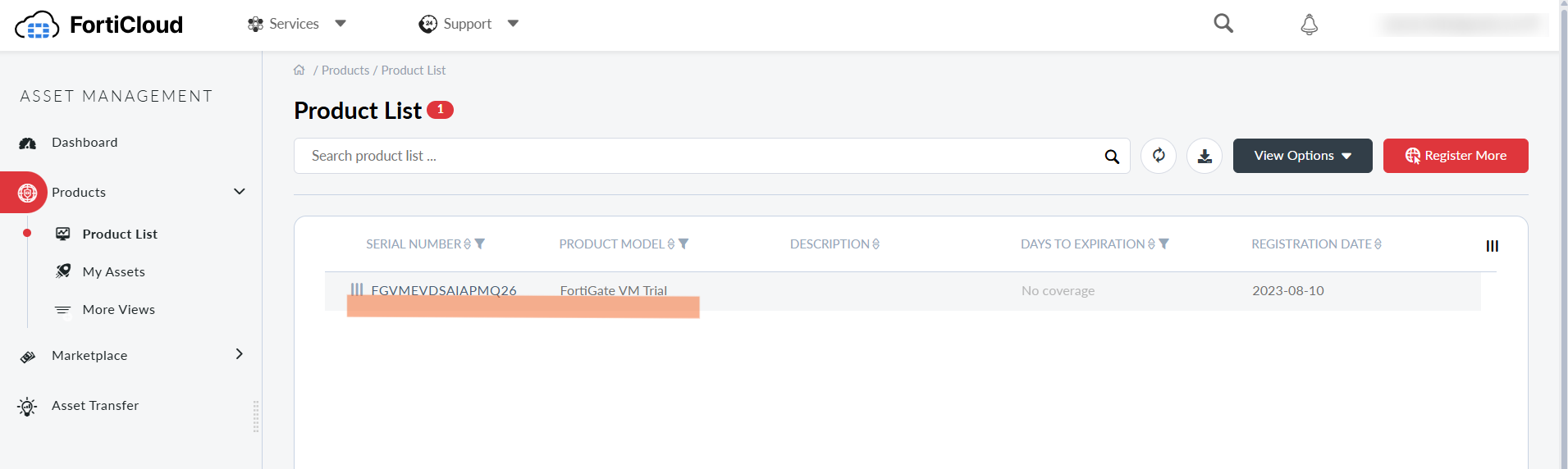Click the My Assets rocket icon

pyautogui.click(x=63, y=271)
